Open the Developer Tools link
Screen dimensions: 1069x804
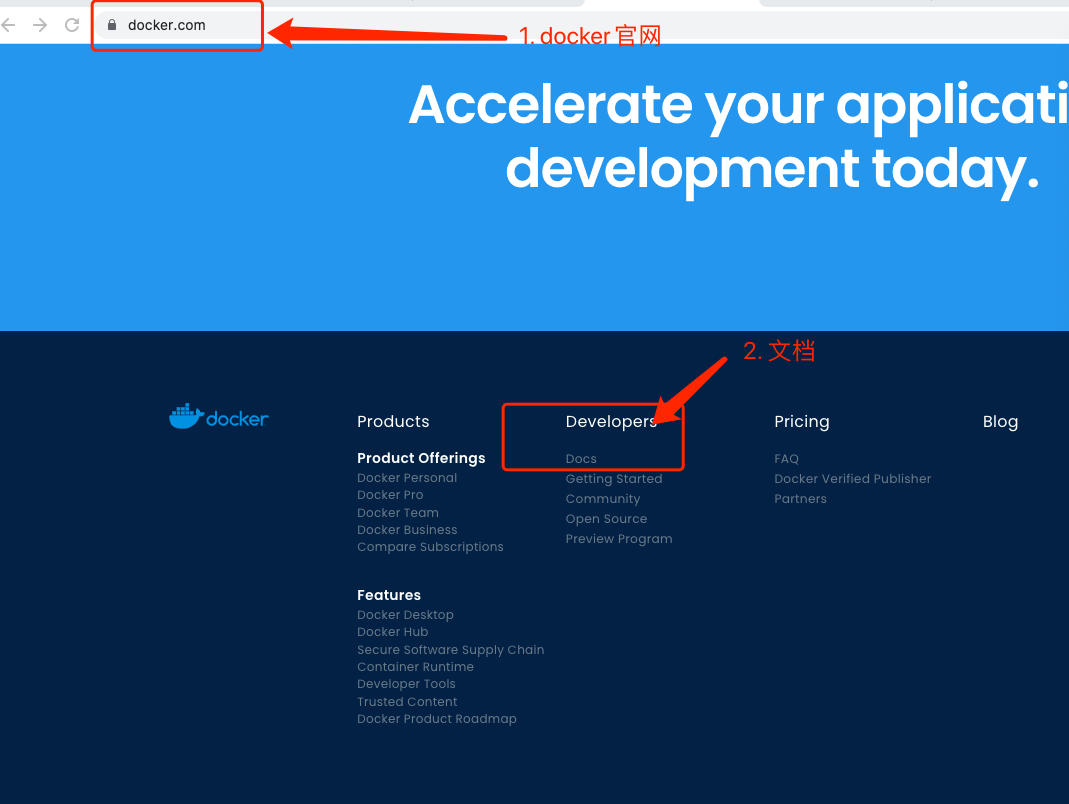click(x=406, y=684)
